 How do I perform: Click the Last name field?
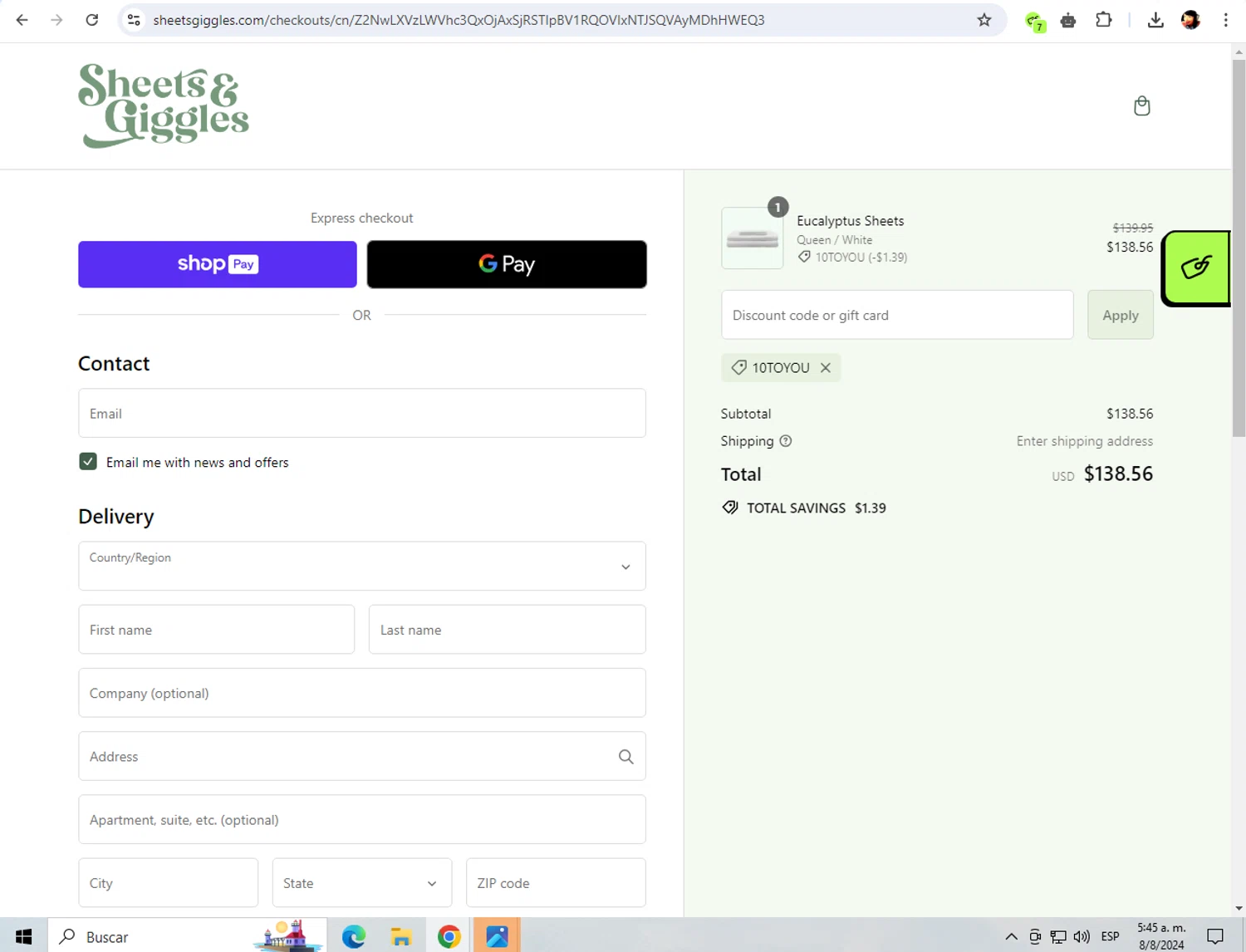pos(508,630)
